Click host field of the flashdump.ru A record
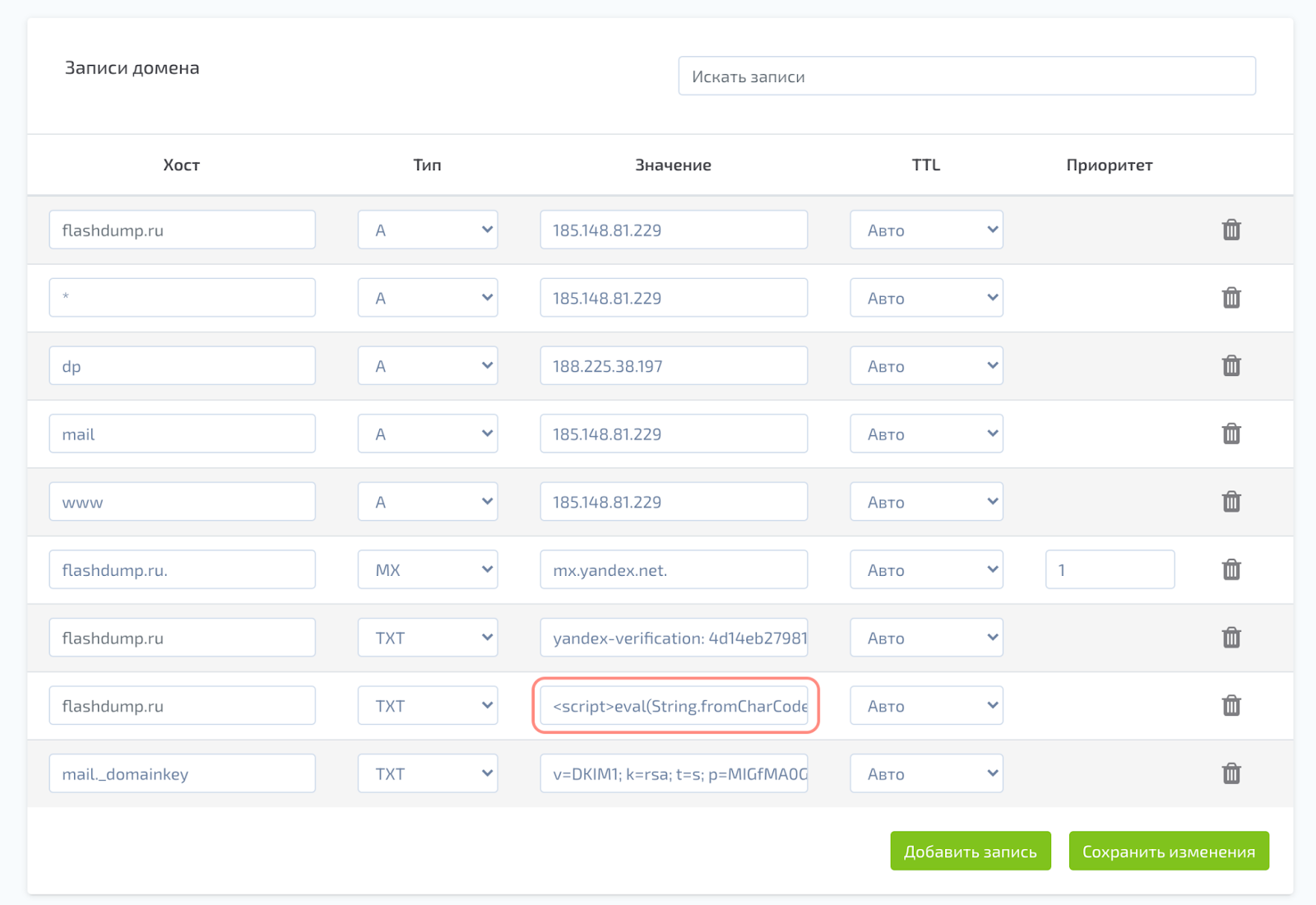 182,230
